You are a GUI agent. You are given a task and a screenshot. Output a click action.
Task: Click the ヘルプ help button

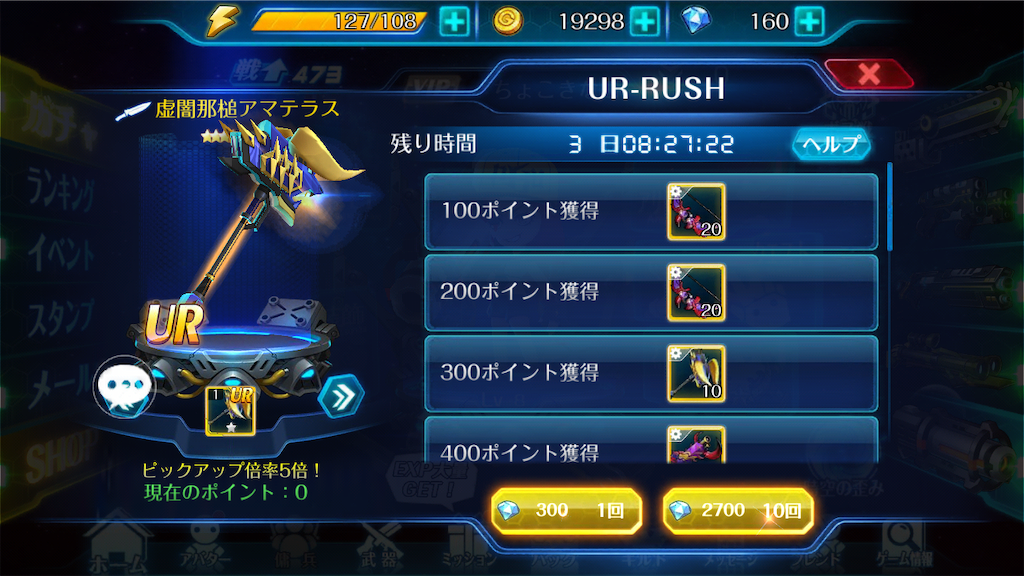(831, 144)
